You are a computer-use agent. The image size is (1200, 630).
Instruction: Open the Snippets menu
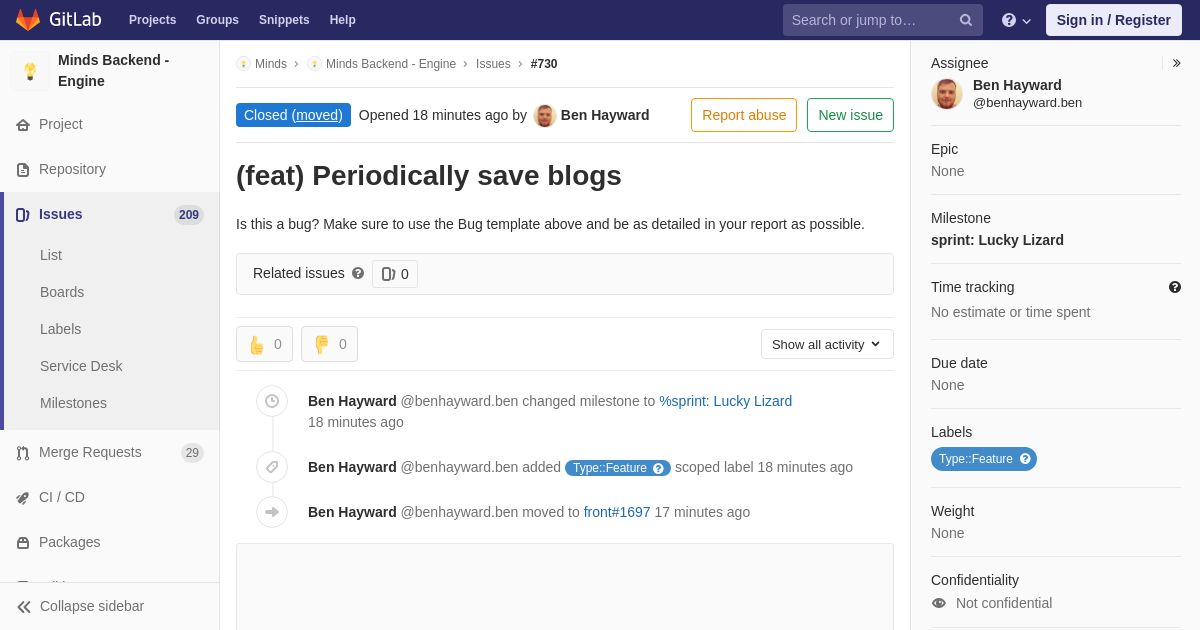(x=284, y=20)
